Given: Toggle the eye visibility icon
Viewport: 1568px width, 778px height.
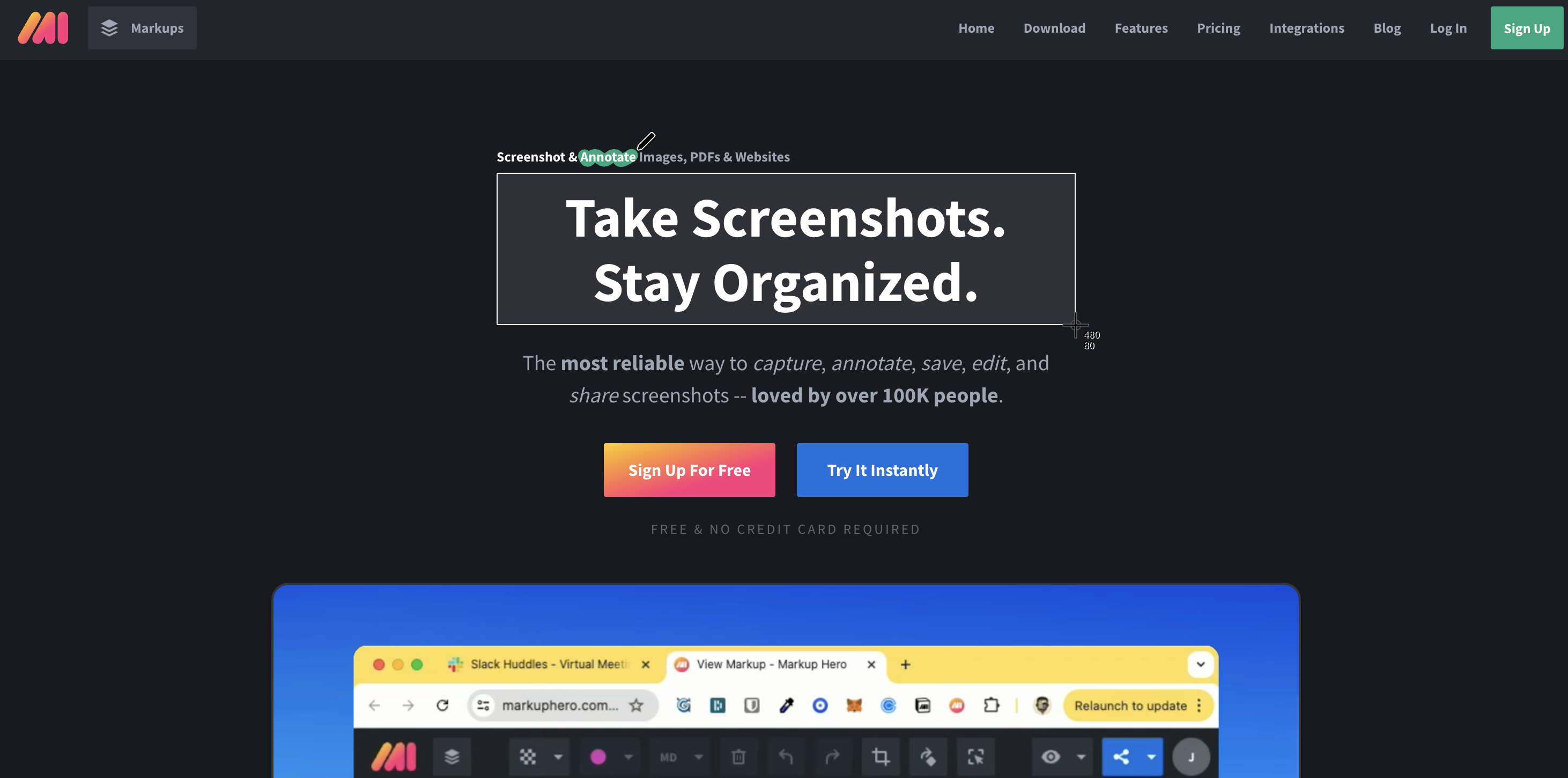Looking at the screenshot, I should (x=1050, y=757).
